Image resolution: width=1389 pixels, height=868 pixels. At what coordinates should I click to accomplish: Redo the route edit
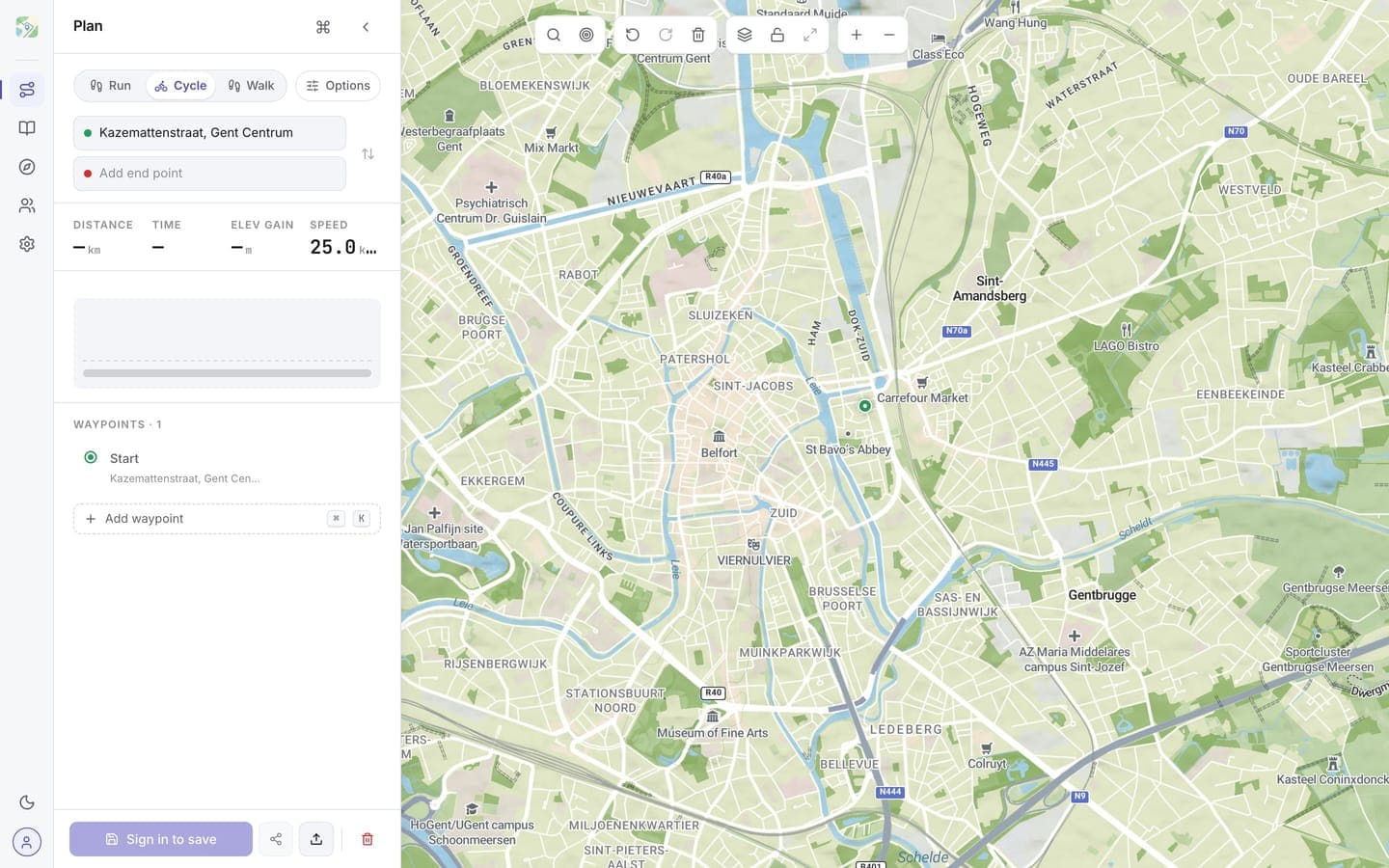click(x=666, y=35)
